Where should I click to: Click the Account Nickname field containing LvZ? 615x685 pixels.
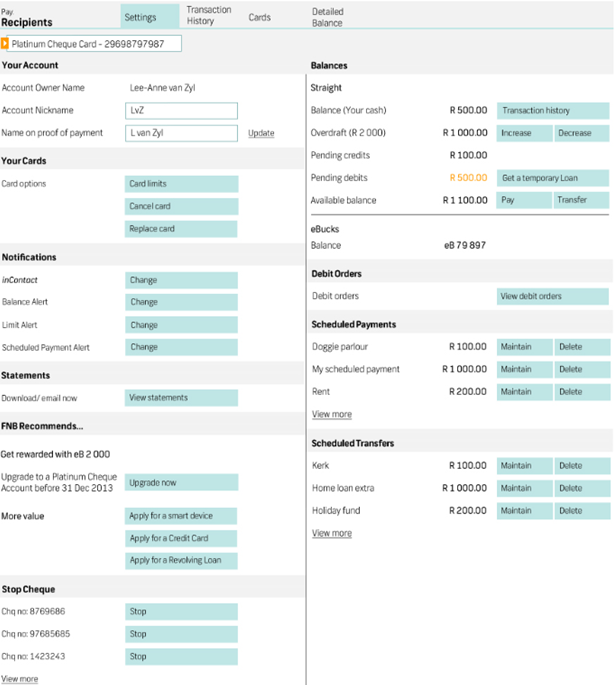tap(181, 111)
